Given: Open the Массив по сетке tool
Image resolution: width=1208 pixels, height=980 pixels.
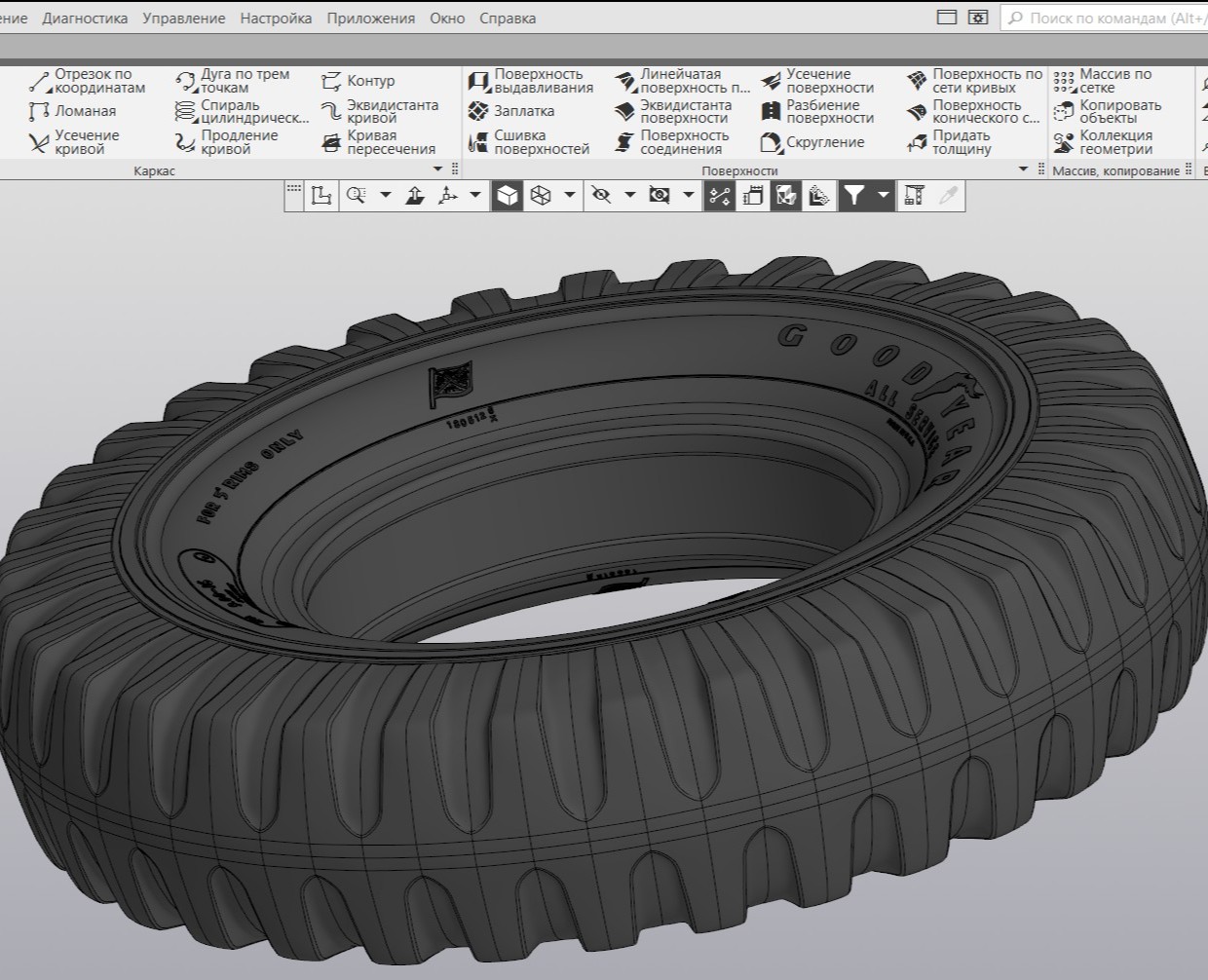Looking at the screenshot, I should [x=1103, y=81].
